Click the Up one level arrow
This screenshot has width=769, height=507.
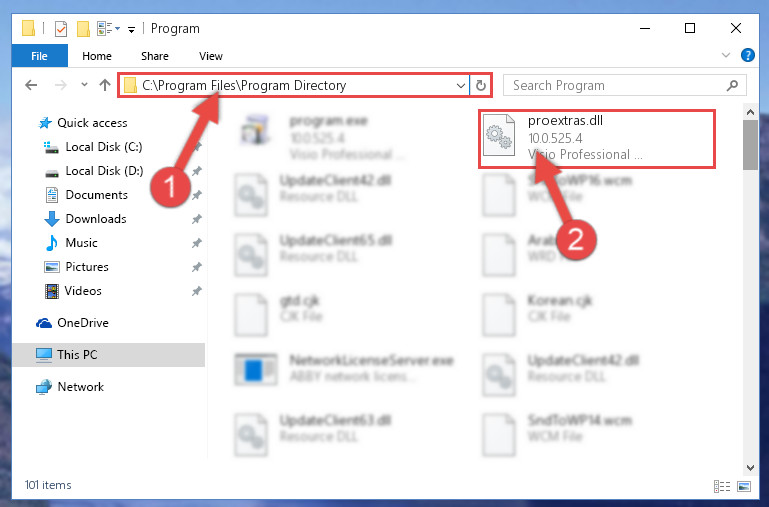pos(104,85)
